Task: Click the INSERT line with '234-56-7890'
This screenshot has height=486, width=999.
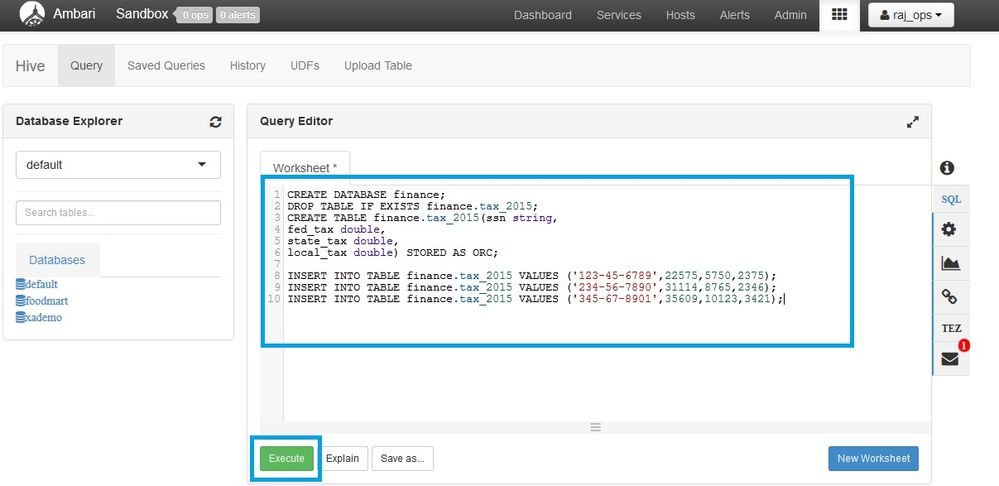Action: (532, 287)
